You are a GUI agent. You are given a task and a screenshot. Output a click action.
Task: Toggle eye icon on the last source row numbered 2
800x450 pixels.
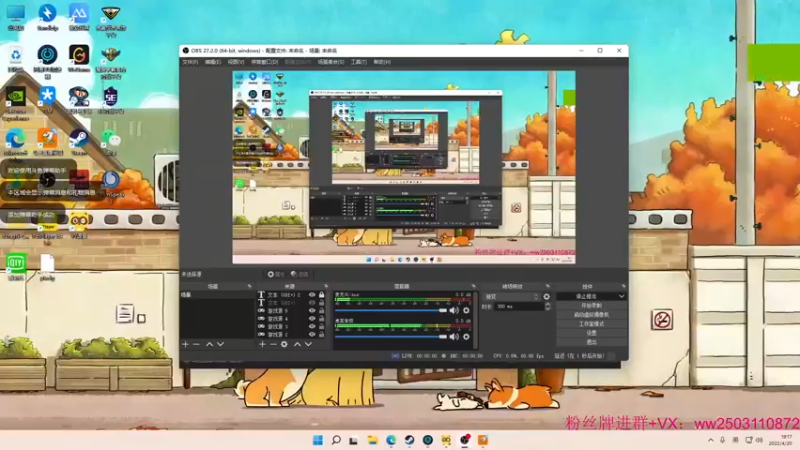pyautogui.click(x=312, y=335)
